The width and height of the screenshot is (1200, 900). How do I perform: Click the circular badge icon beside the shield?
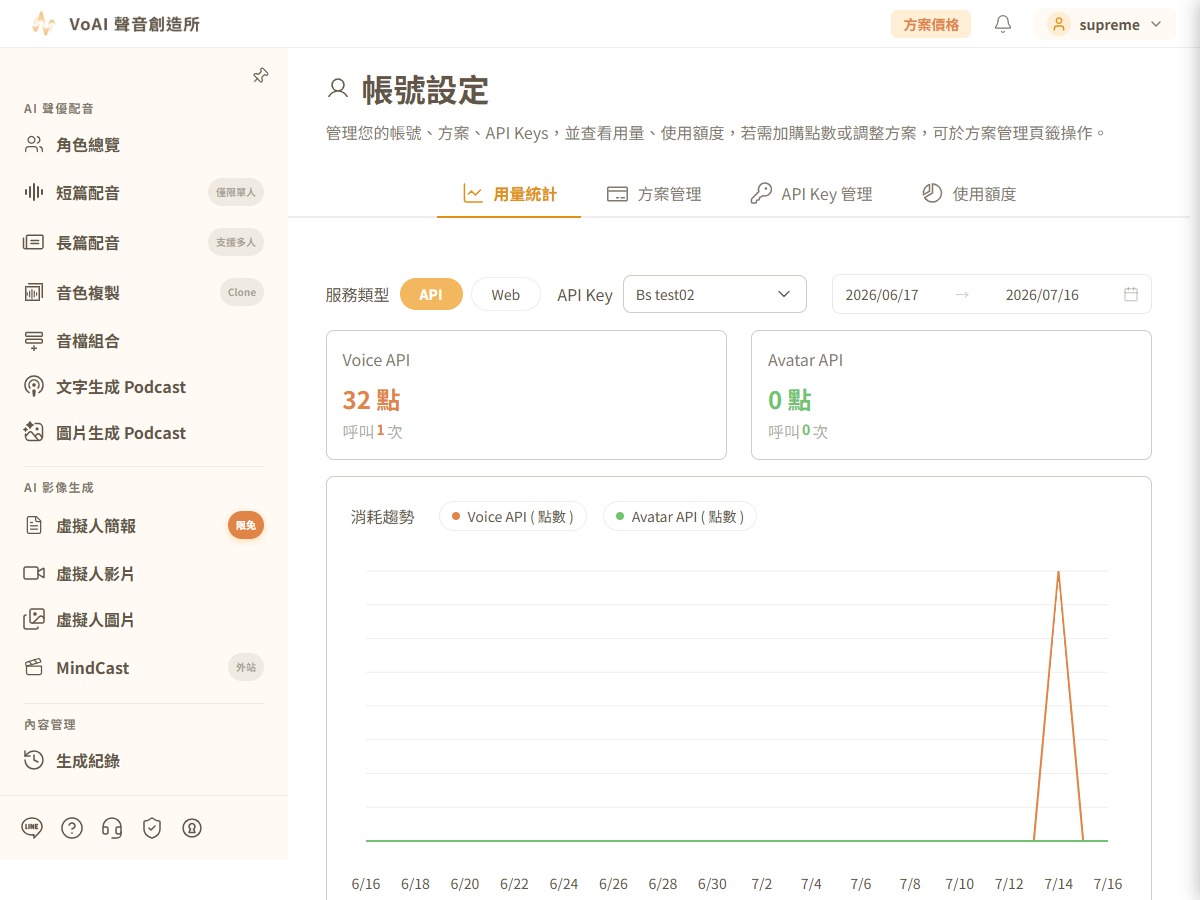click(x=192, y=828)
